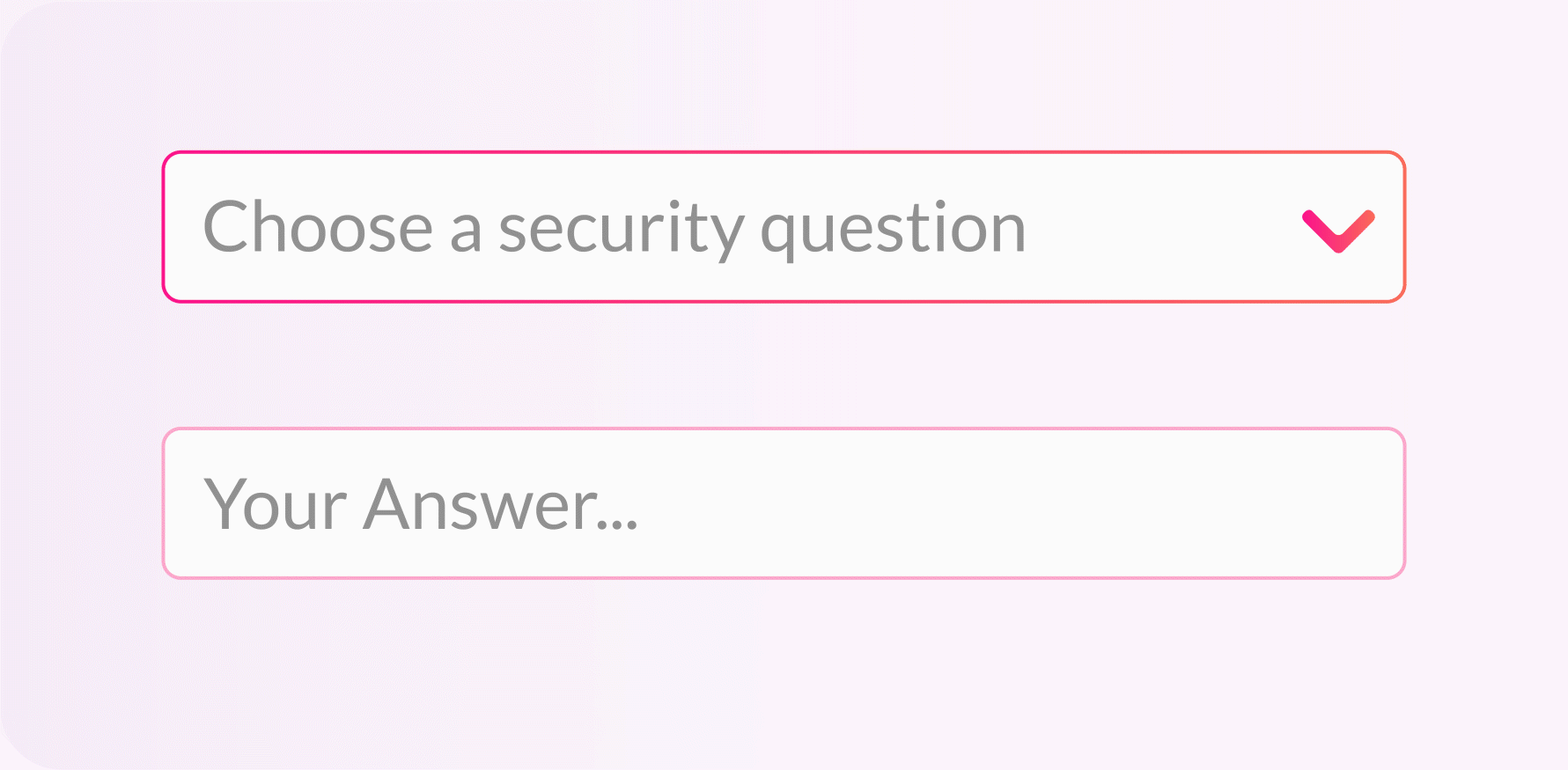Screen dimensions: 1568x770
Task: Click the word 'Choose' in the selector
Action: pos(318,226)
